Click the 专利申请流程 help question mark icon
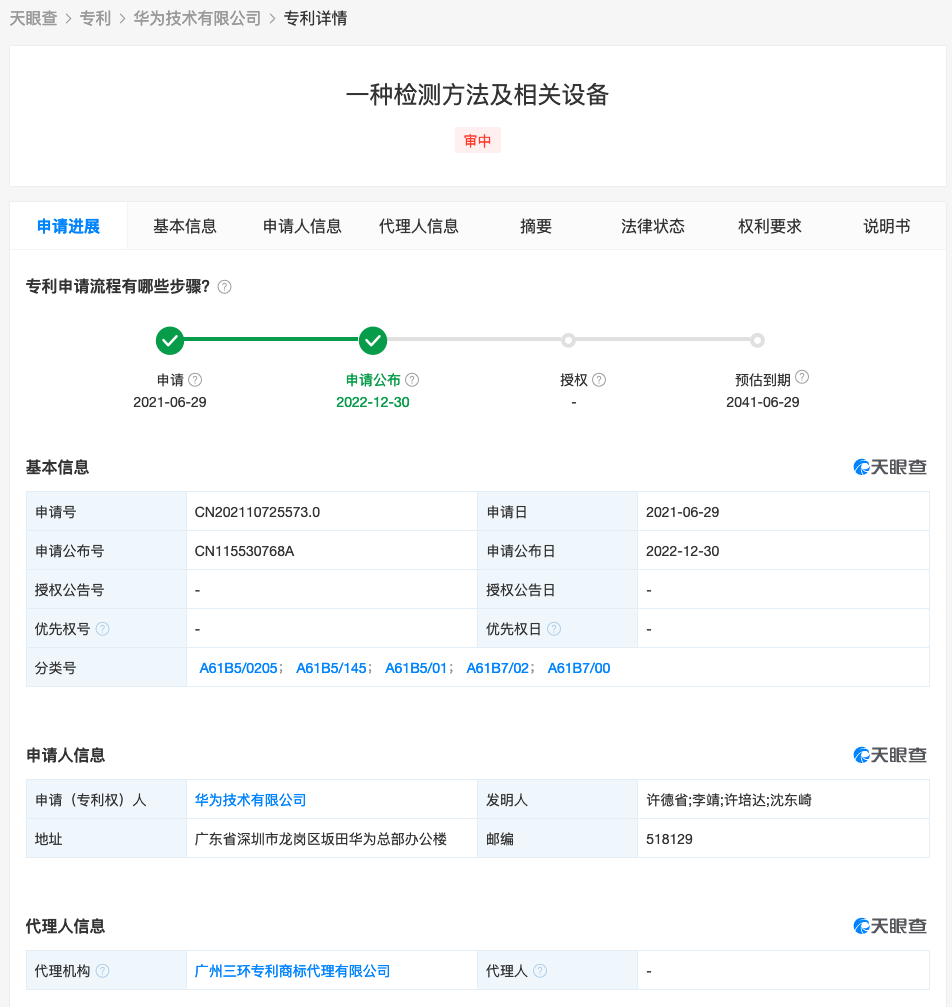The width and height of the screenshot is (952, 1007). (x=225, y=287)
